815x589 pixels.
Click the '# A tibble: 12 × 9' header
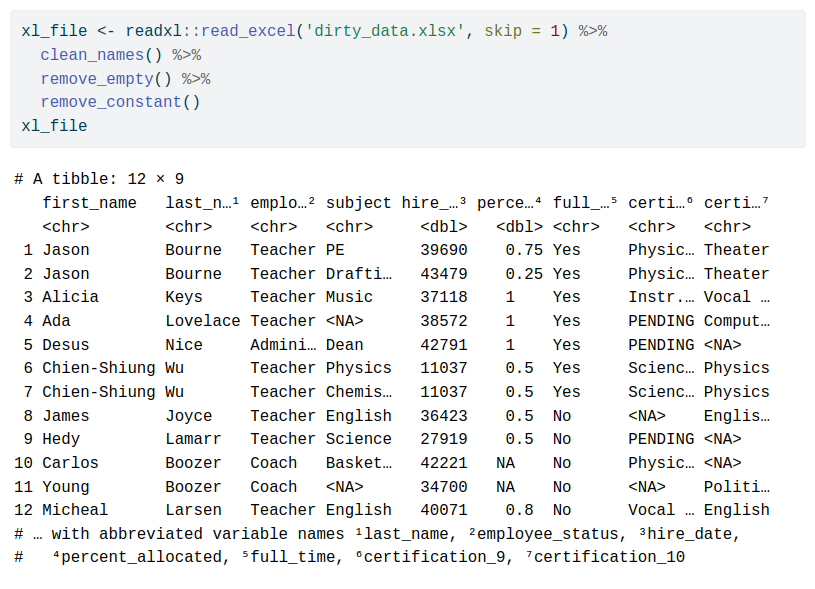click(x=99, y=179)
